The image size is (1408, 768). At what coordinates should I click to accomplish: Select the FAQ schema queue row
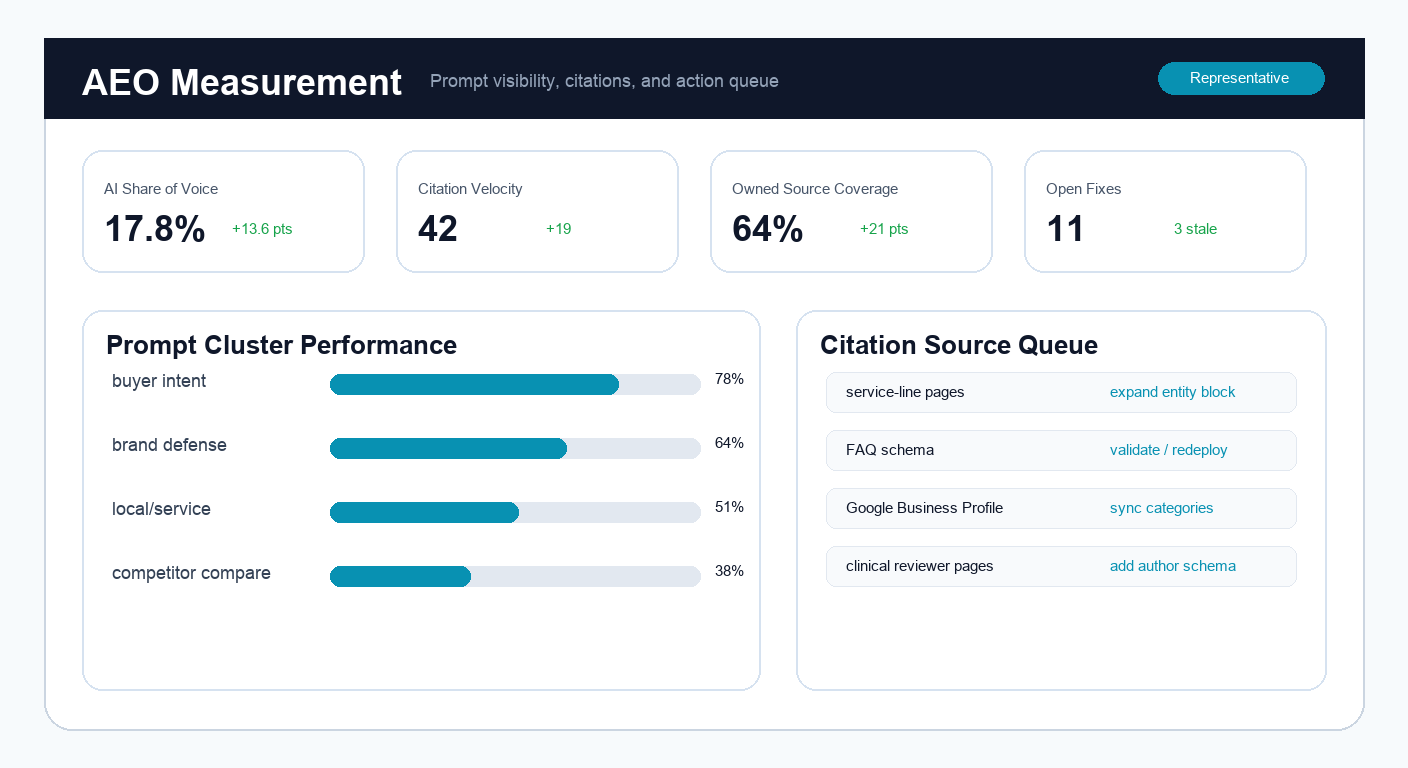[1061, 450]
